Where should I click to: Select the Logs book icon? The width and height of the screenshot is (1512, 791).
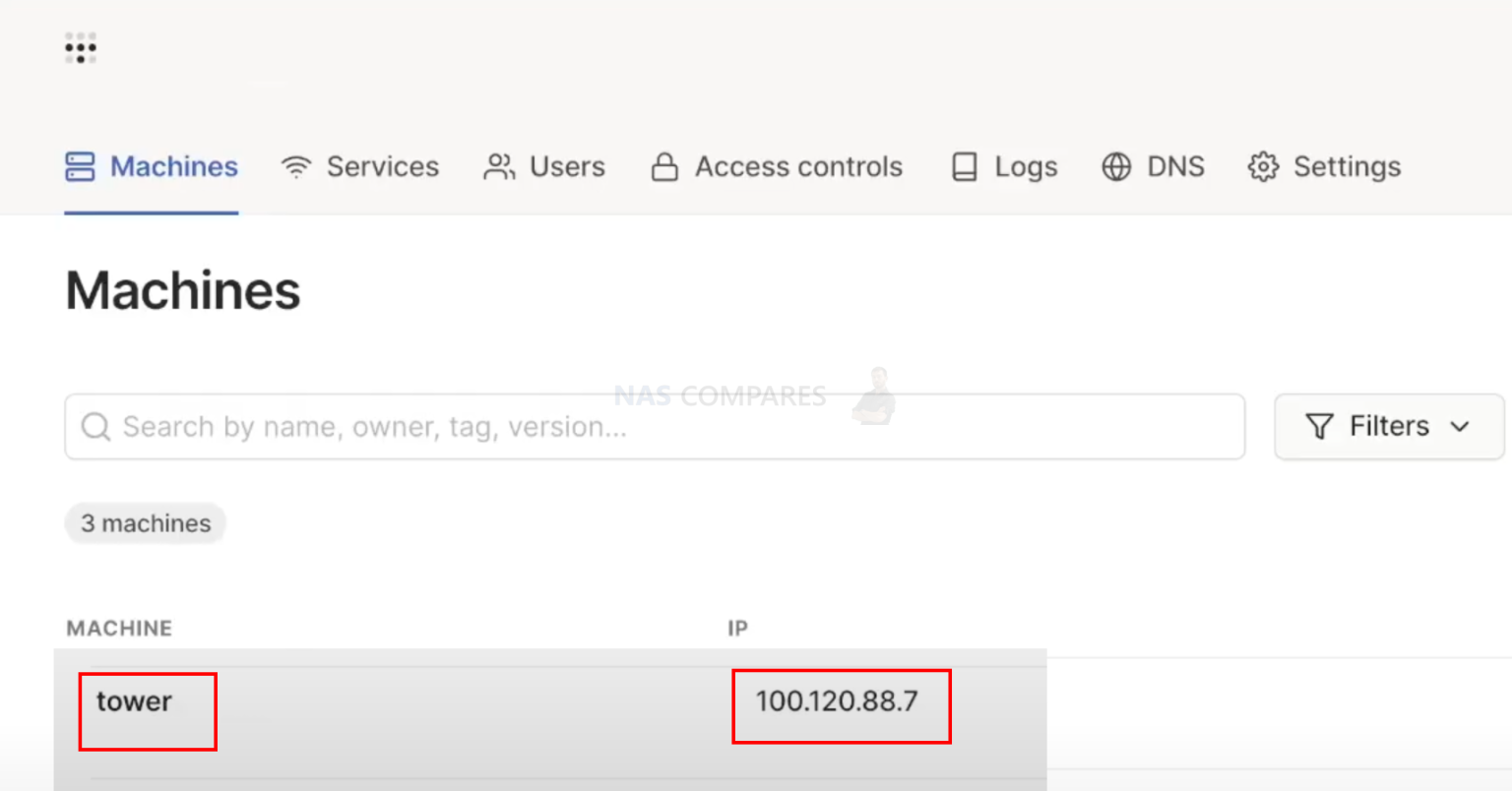[964, 166]
